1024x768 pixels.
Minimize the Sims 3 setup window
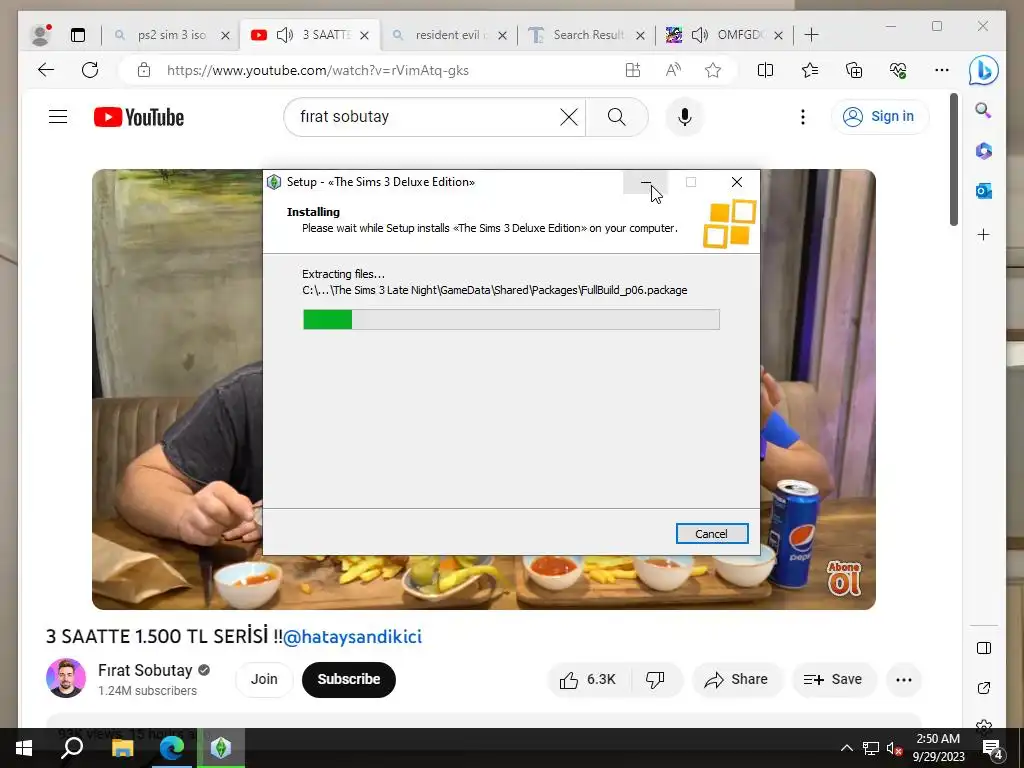point(645,182)
